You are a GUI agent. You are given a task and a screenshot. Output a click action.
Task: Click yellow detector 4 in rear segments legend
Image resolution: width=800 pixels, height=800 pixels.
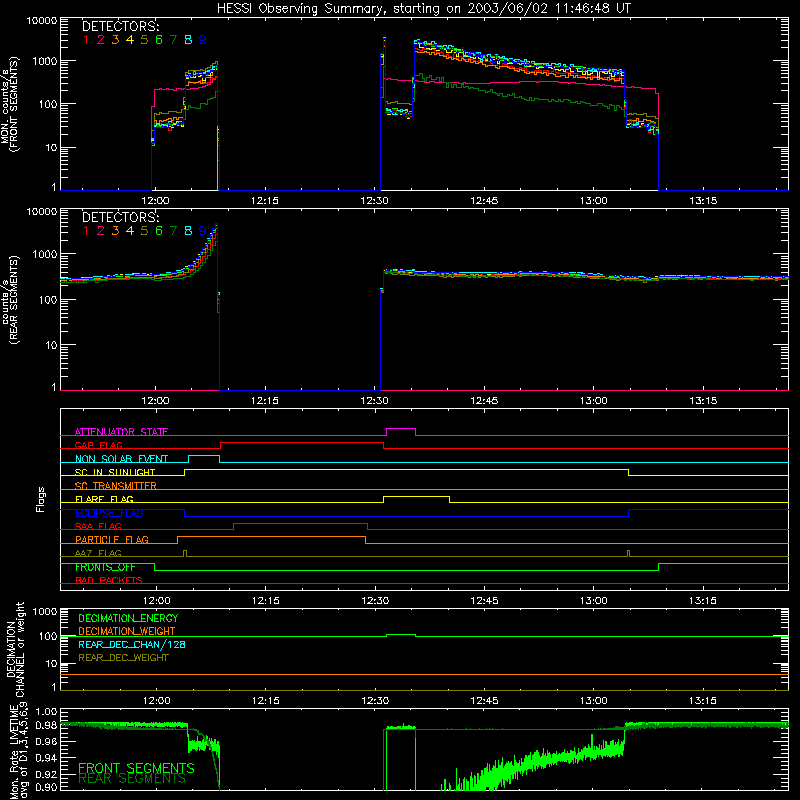coord(130,231)
